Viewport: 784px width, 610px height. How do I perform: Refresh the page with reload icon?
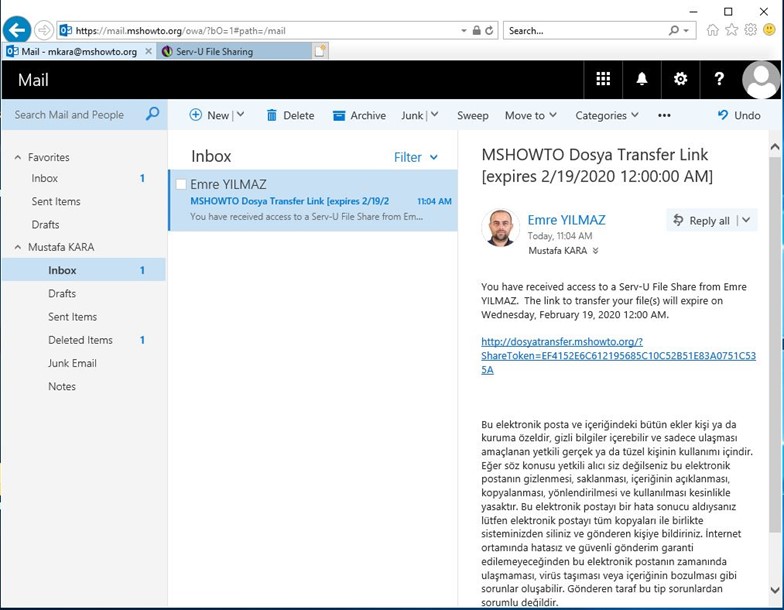coord(489,30)
